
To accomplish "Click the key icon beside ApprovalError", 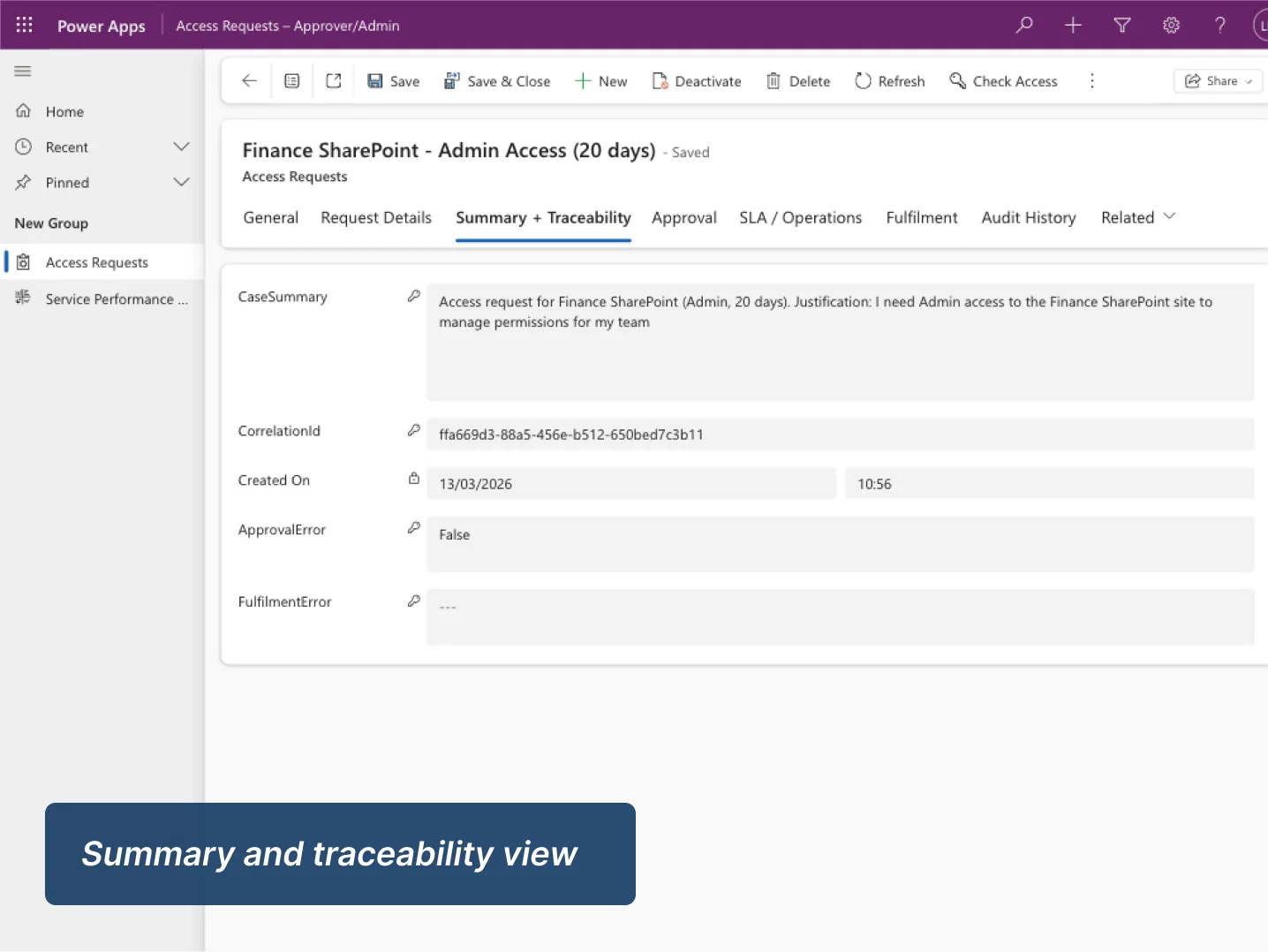I will (413, 527).
